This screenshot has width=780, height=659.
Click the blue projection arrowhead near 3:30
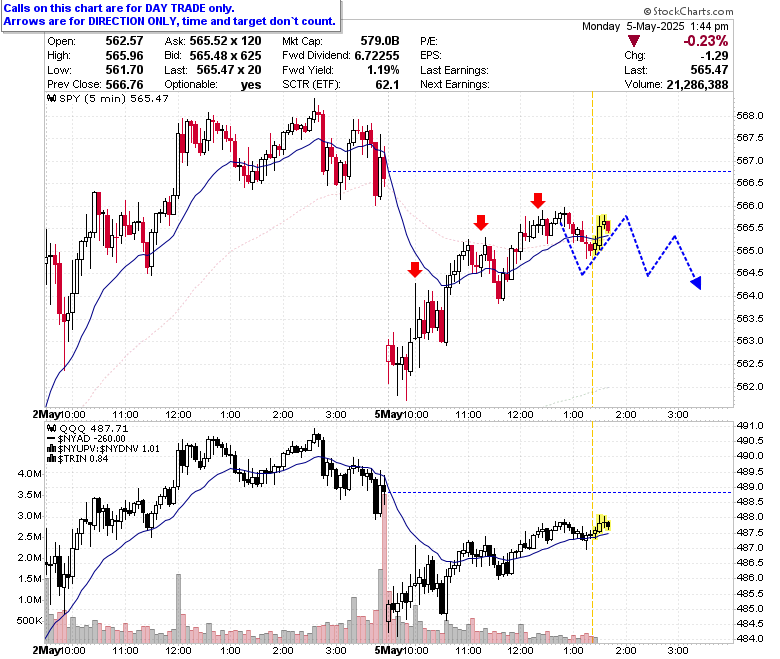696,282
